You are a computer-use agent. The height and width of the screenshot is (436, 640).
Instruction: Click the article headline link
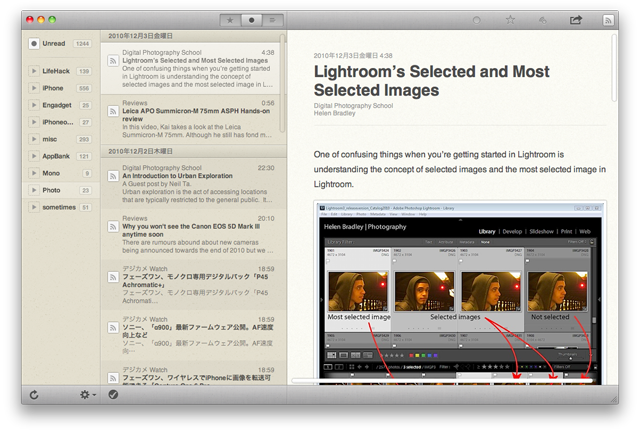coord(431,81)
